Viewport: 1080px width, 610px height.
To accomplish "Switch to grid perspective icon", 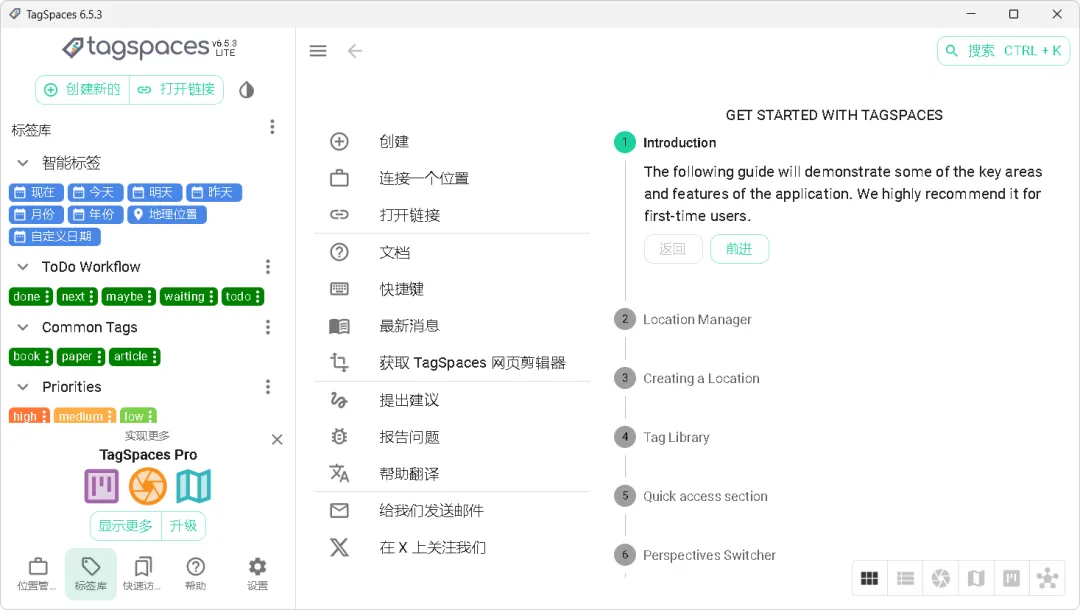I will (870, 578).
